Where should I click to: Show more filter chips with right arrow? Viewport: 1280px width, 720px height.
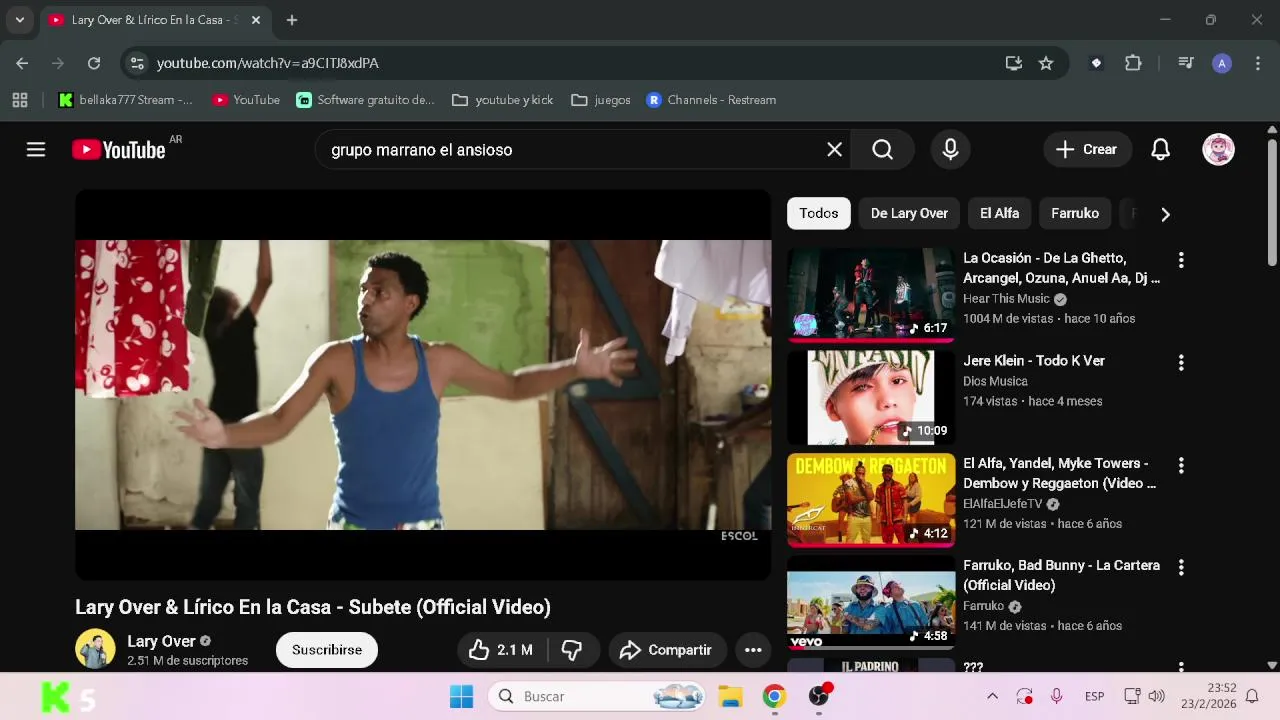pos(1165,213)
